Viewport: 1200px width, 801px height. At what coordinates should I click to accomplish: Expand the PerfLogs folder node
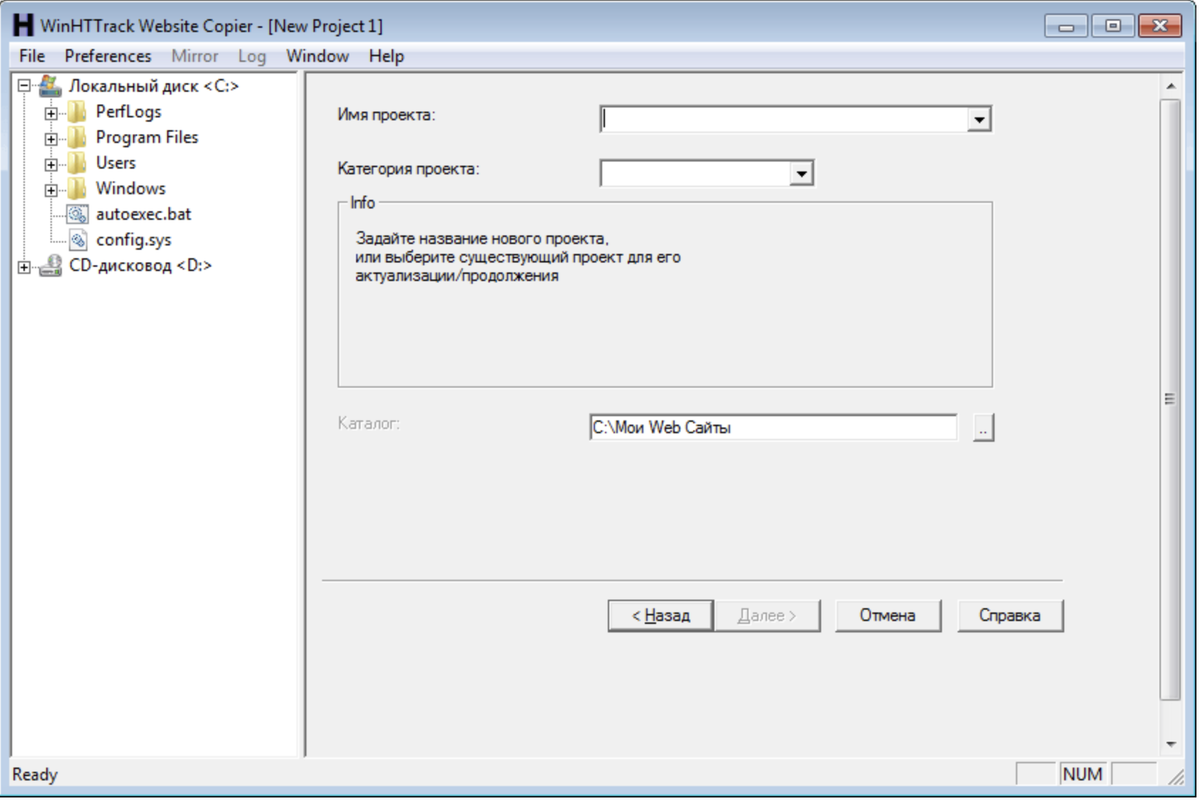[x=51, y=113]
